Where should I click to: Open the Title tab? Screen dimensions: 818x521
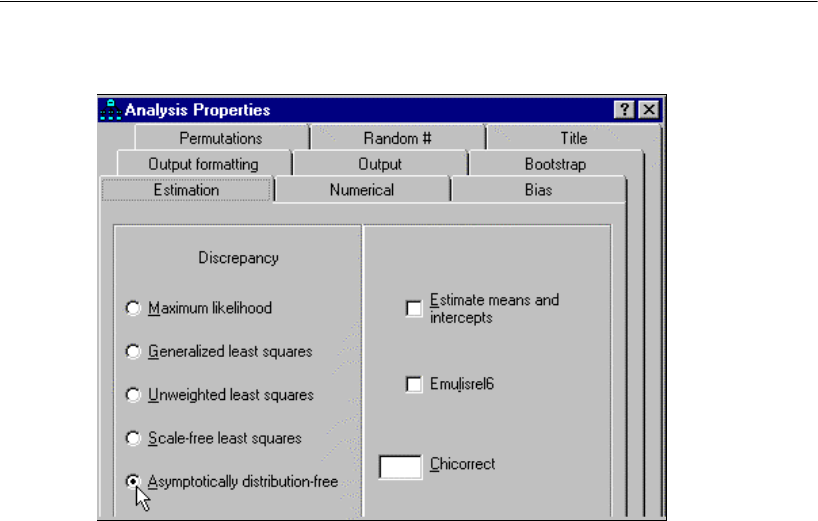pyautogui.click(x=573, y=138)
